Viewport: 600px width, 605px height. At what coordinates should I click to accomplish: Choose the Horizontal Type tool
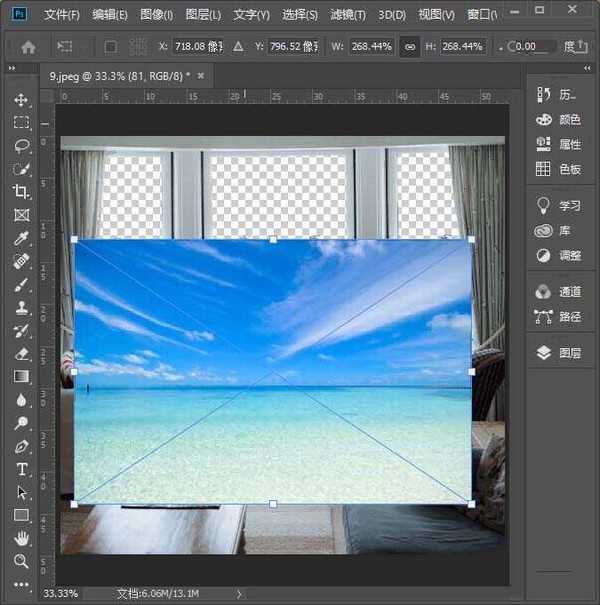point(21,469)
